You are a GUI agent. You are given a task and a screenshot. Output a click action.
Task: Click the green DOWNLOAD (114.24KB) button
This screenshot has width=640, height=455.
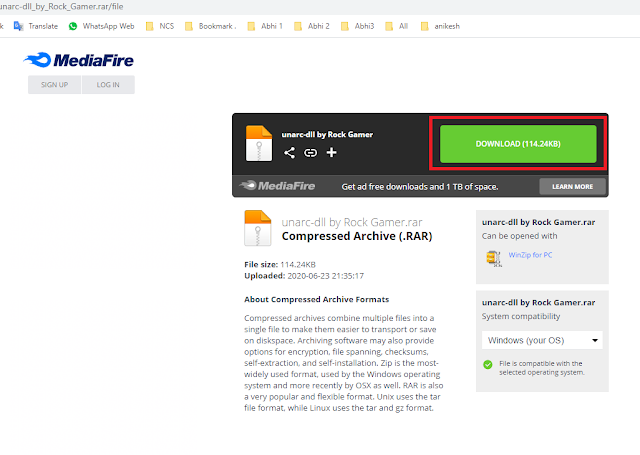[518, 144]
